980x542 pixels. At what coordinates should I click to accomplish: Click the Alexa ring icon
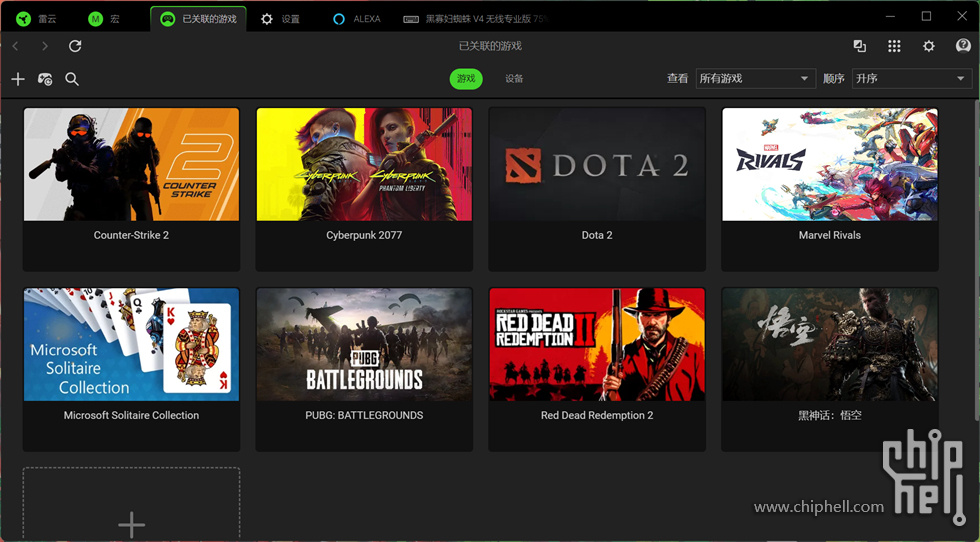click(339, 19)
